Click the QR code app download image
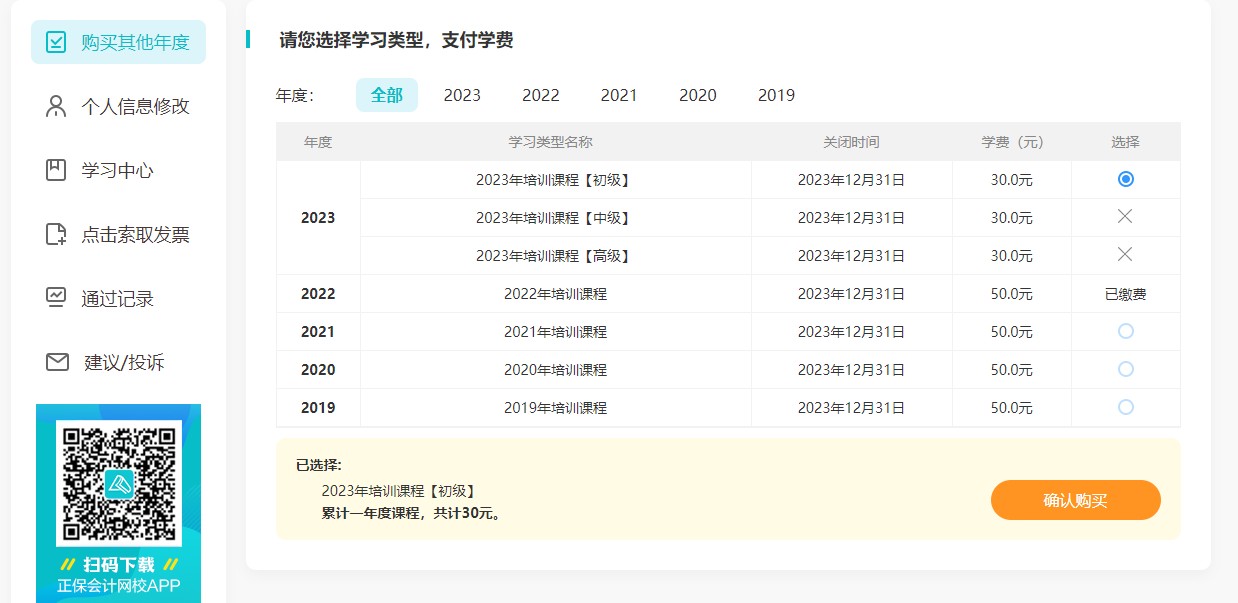Image resolution: width=1238 pixels, height=603 pixels. [118, 484]
